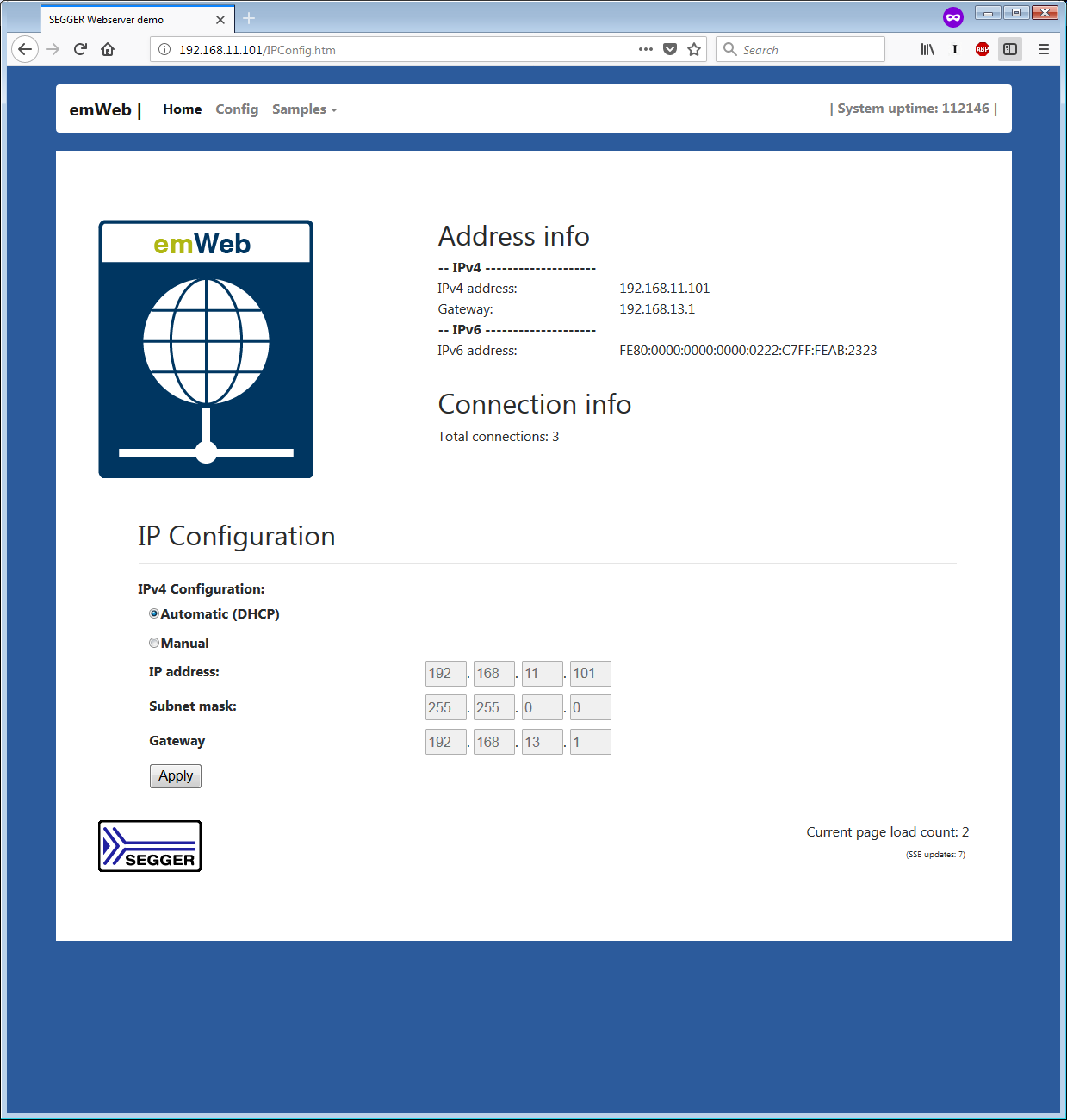Image resolution: width=1067 pixels, height=1120 pixels.
Task: Click IP address third octet field 11
Action: tap(543, 674)
